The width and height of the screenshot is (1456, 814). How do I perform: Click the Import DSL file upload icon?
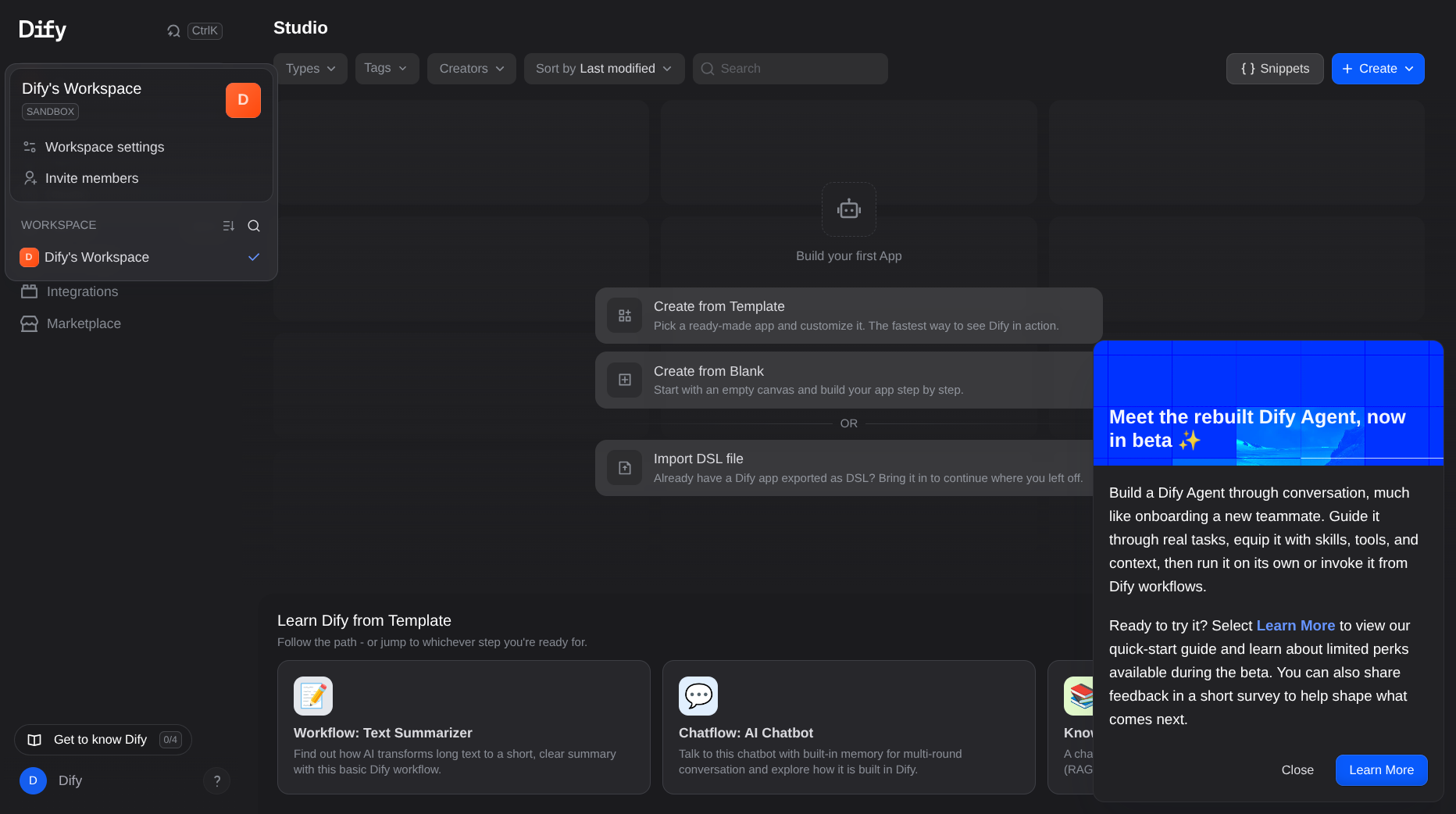625,468
